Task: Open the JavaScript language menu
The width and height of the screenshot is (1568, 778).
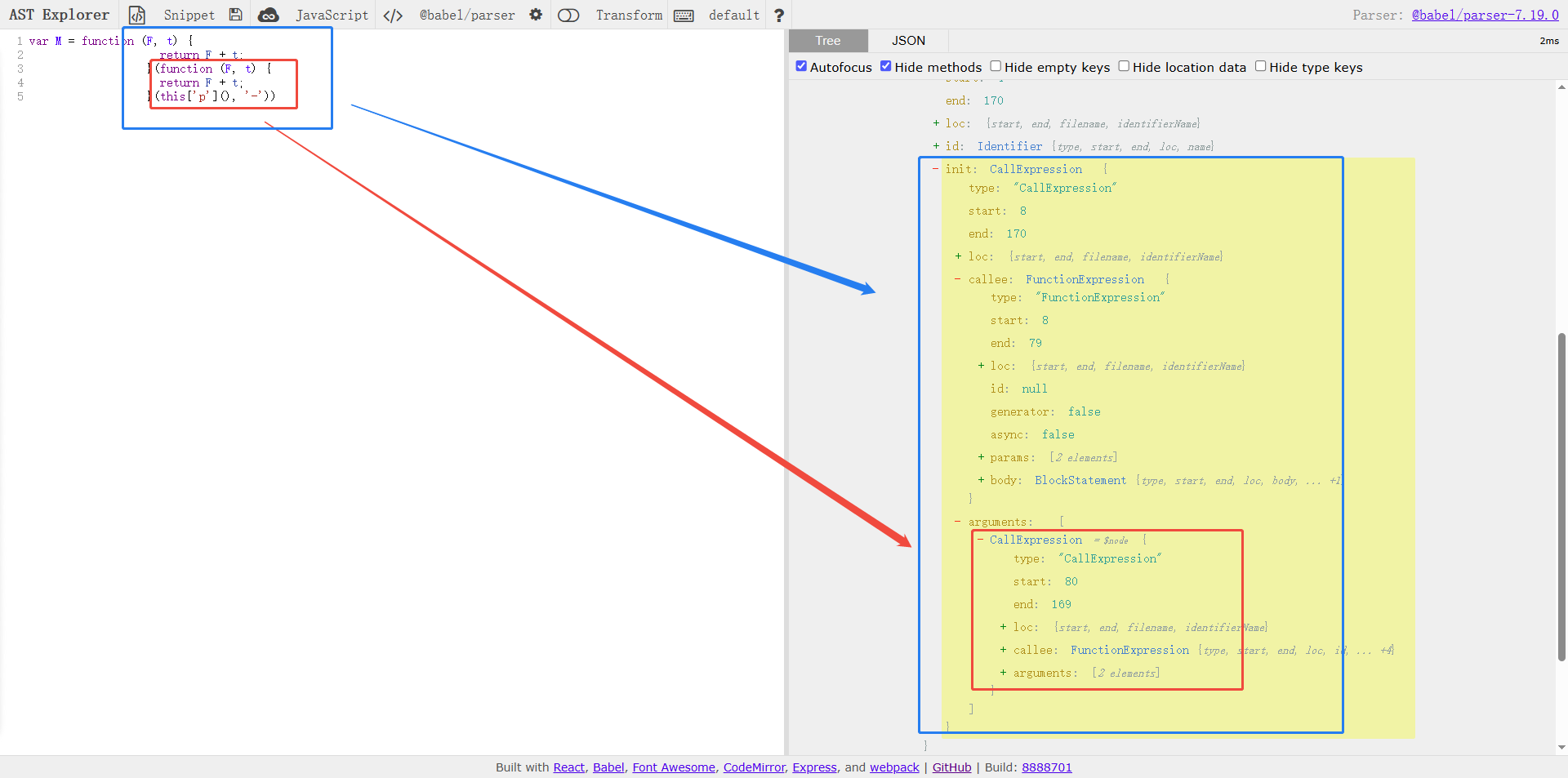Action: click(x=332, y=15)
